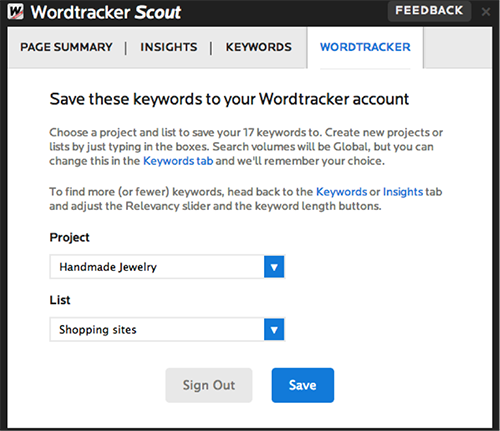
Task: Follow the 'Keywords tab' link in first paragraph
Action: click(x=178, y=161)
